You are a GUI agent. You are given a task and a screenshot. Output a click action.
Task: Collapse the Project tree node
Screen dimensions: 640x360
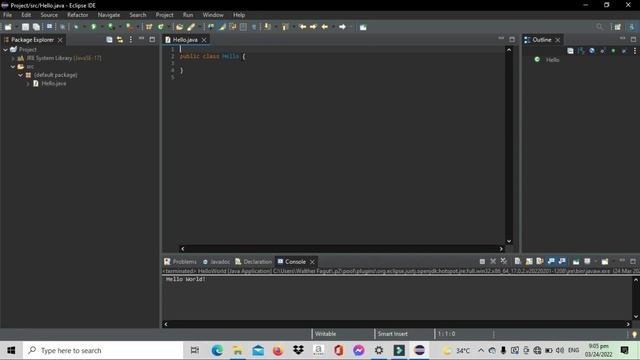[x=5, y=49]
